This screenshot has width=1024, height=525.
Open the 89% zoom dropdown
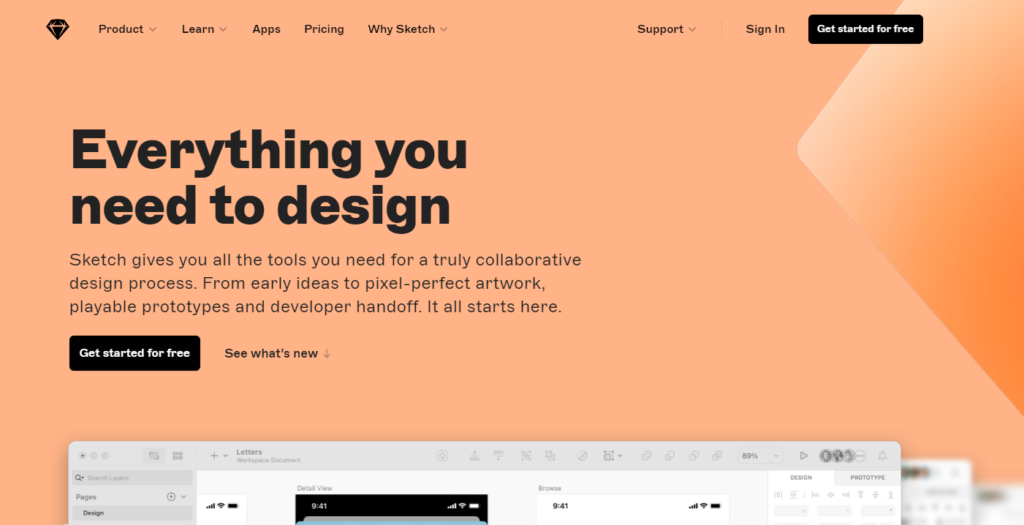click(760, 456)
